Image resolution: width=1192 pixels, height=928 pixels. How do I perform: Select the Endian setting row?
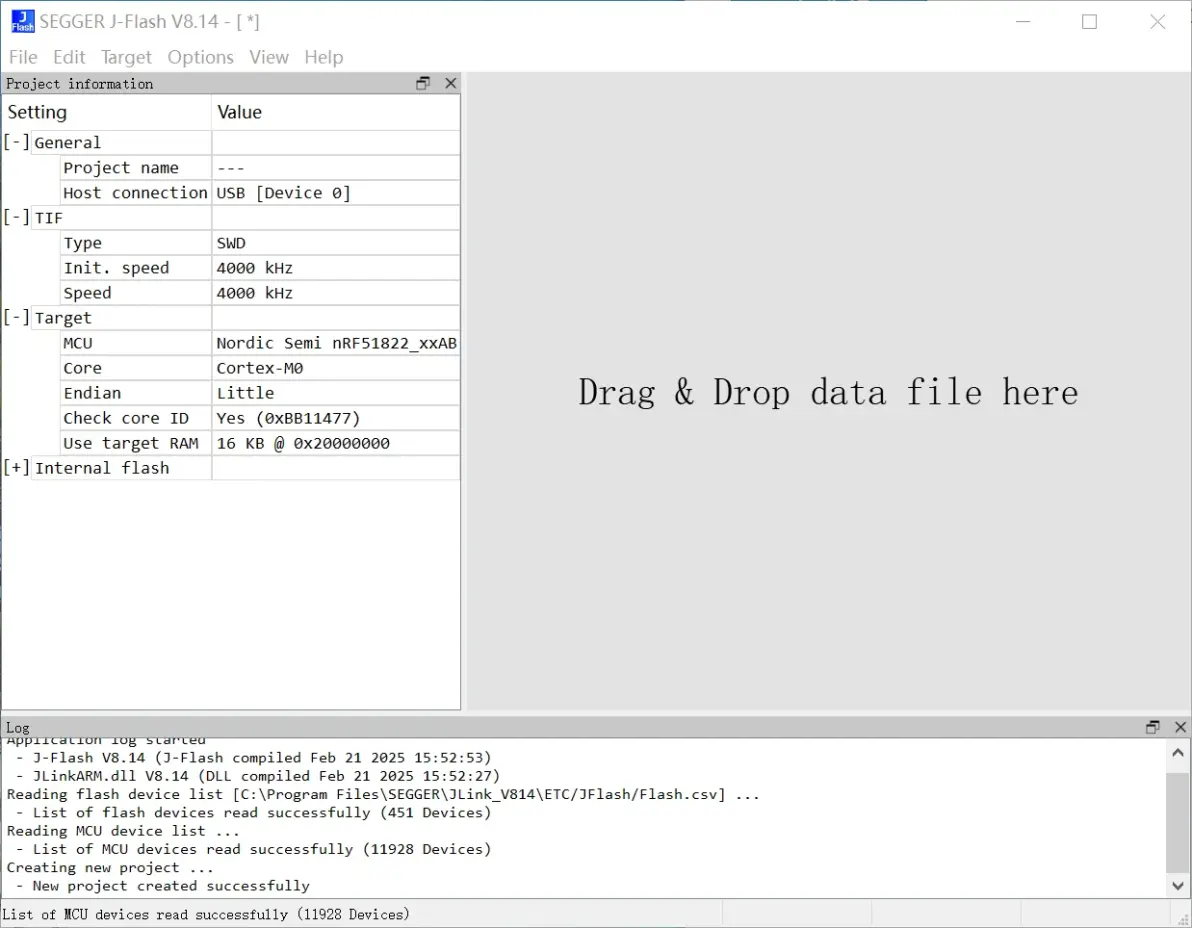(x=260, y=394)
